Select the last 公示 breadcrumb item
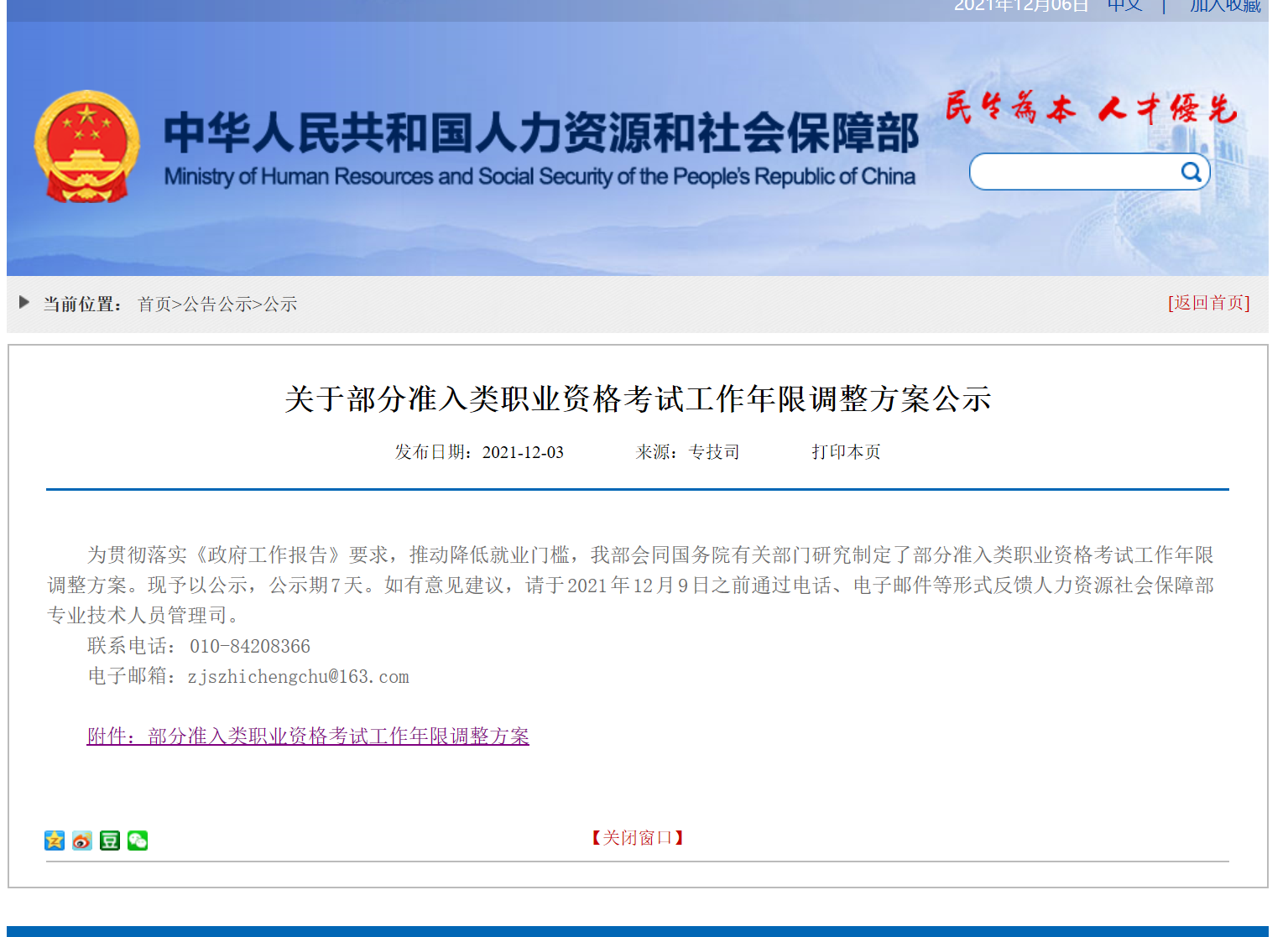 pyautogui.click(x=281, y=304)
